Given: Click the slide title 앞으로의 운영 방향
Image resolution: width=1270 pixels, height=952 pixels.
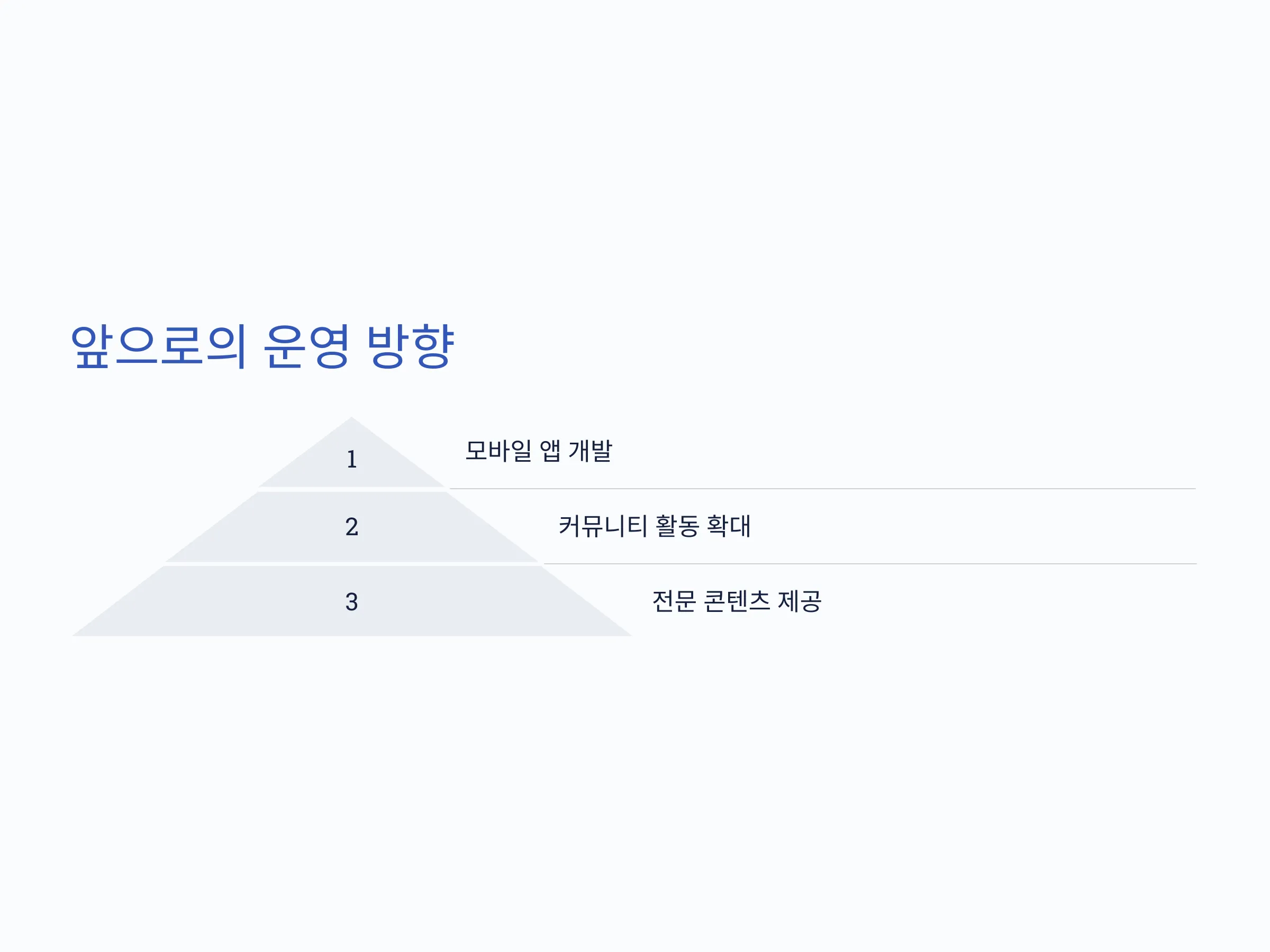Looking at the screenshot, I should coord(262,346).
